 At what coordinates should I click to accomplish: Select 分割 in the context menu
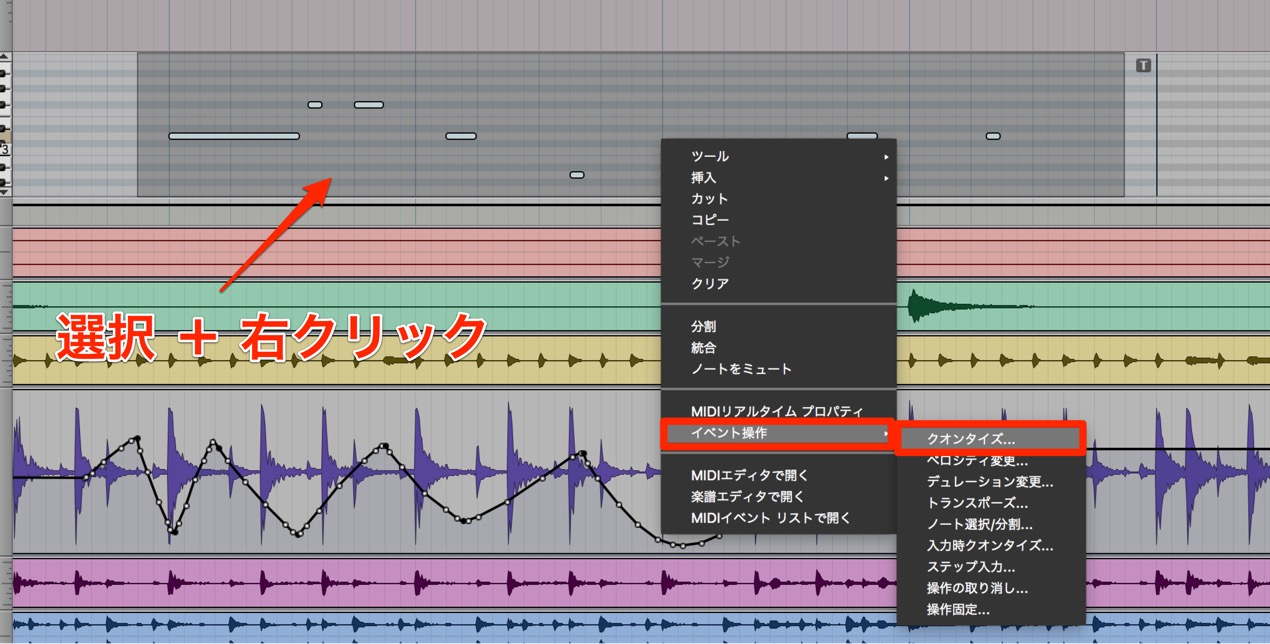pos(778,326)
